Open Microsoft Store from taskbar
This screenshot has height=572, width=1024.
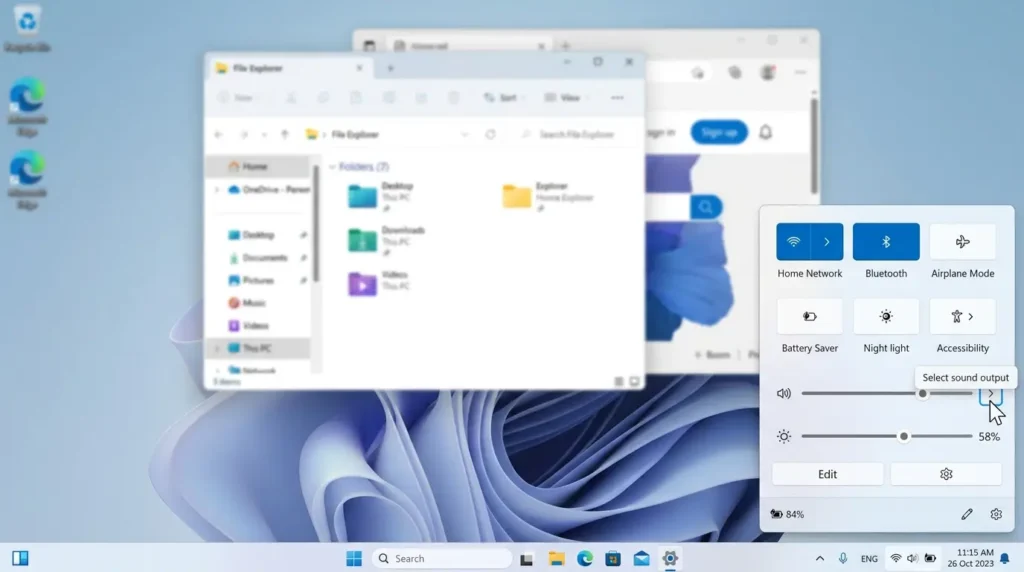click(x=613, y=558)
